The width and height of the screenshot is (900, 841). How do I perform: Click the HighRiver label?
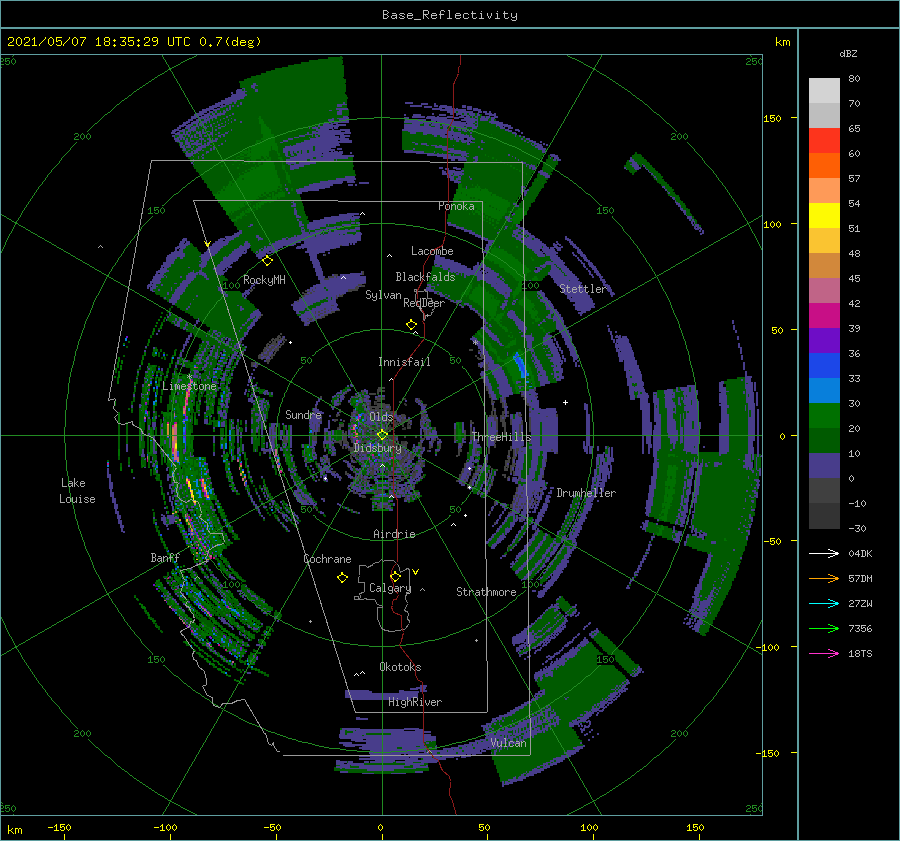click(x=415, y=703)
